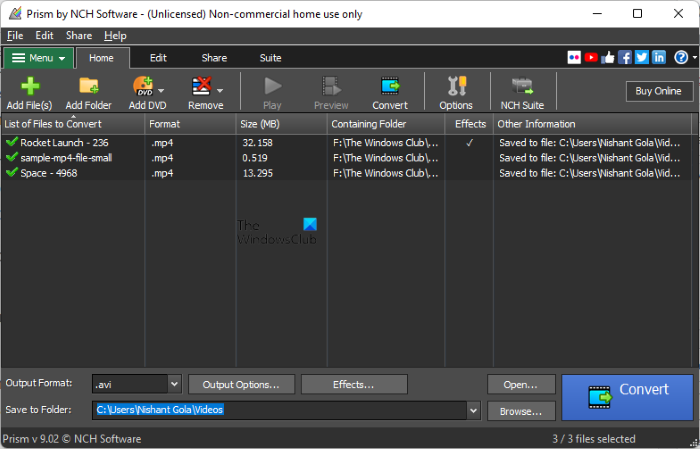Viewport: 700px width, 449px height.
Task: Click the Add Folder icon
Action: tap(89, 86)
